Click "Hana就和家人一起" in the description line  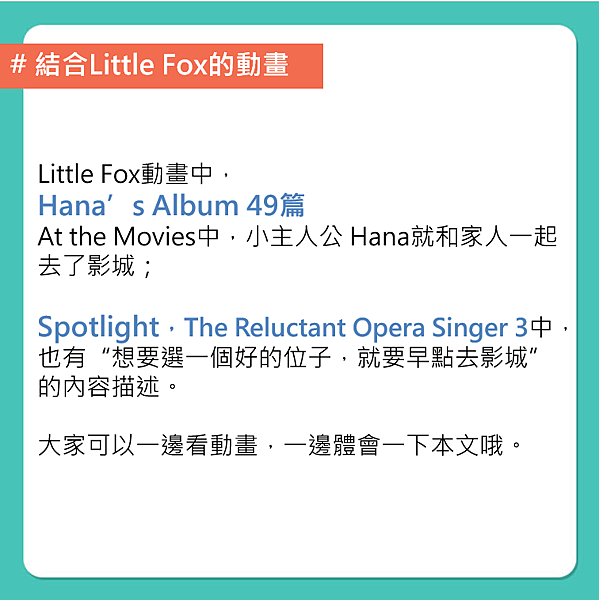click(454, 236)
